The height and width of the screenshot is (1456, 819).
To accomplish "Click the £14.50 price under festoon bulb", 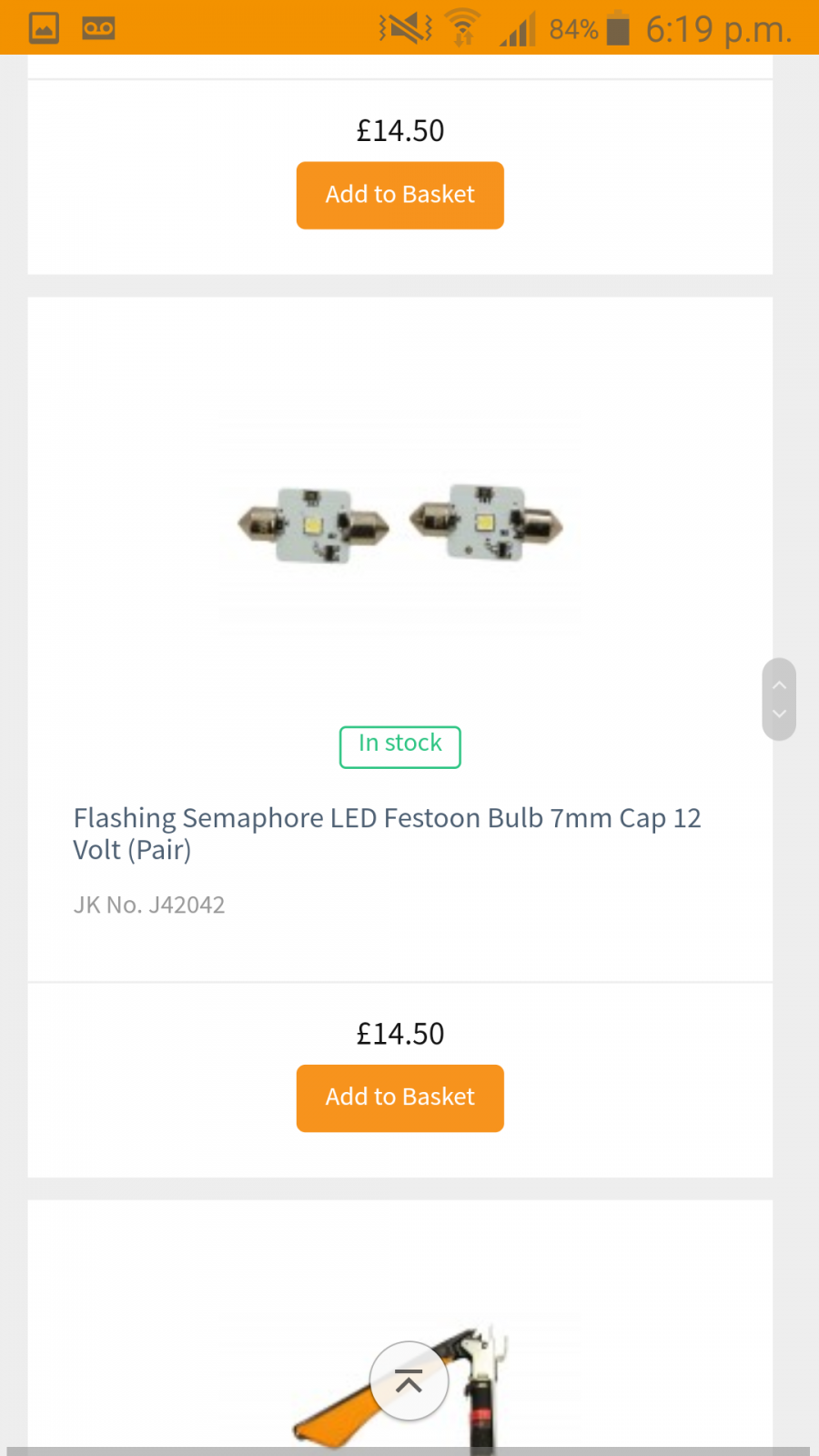I will [x=399, y=1034].
